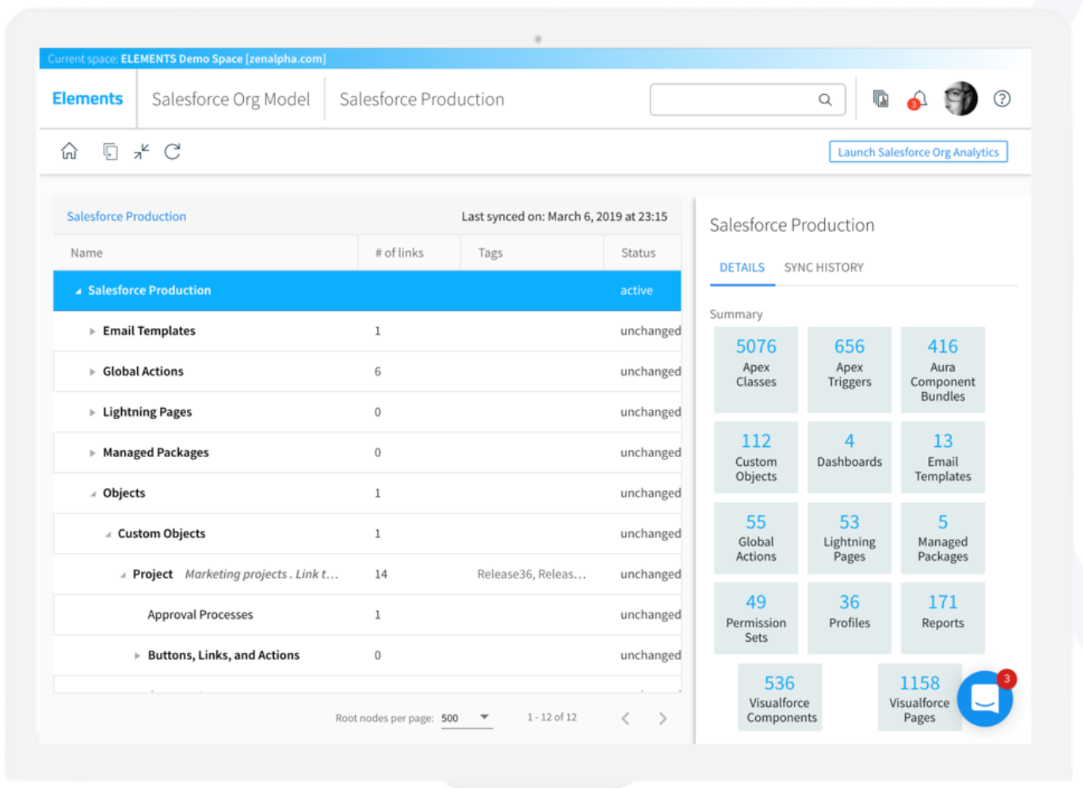This screenshot has height=788, width=1083.
Task: Open the 656 Apex Triggers summary tile
Action: [x=849, y=369]
